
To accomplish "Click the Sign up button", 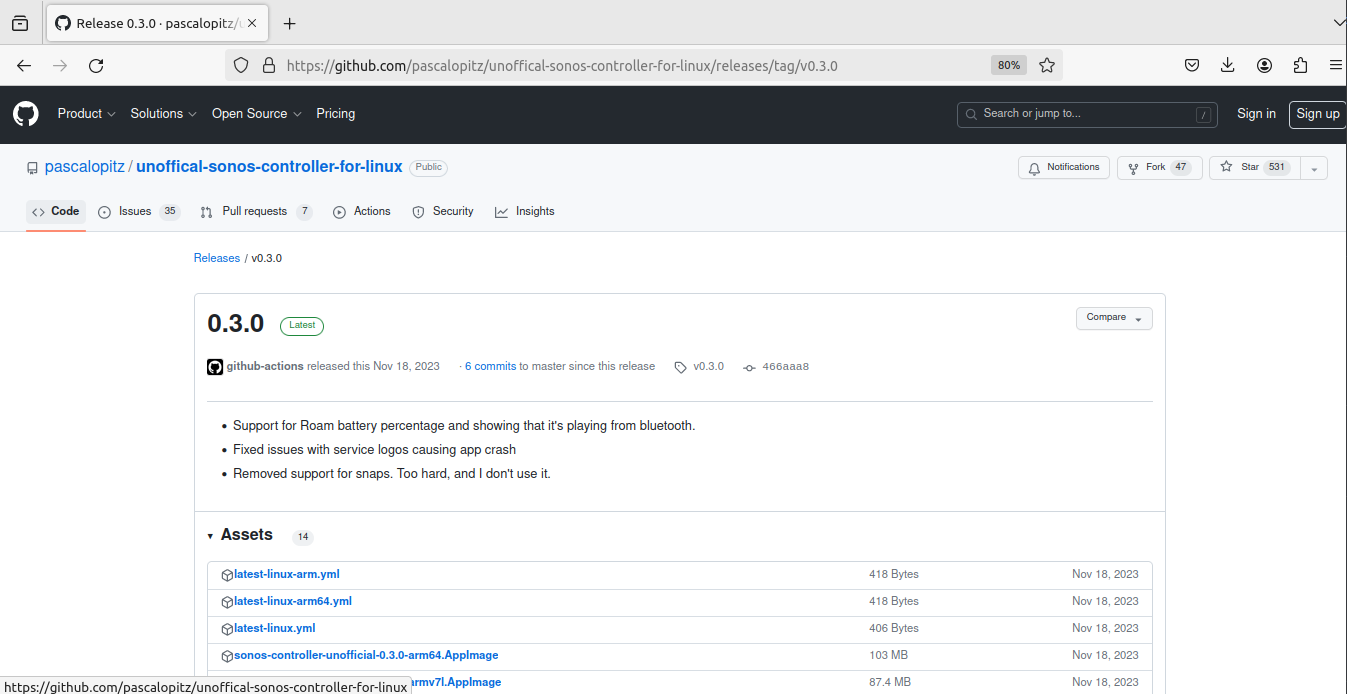I will pyautogui.click(x=1317, y=113).
